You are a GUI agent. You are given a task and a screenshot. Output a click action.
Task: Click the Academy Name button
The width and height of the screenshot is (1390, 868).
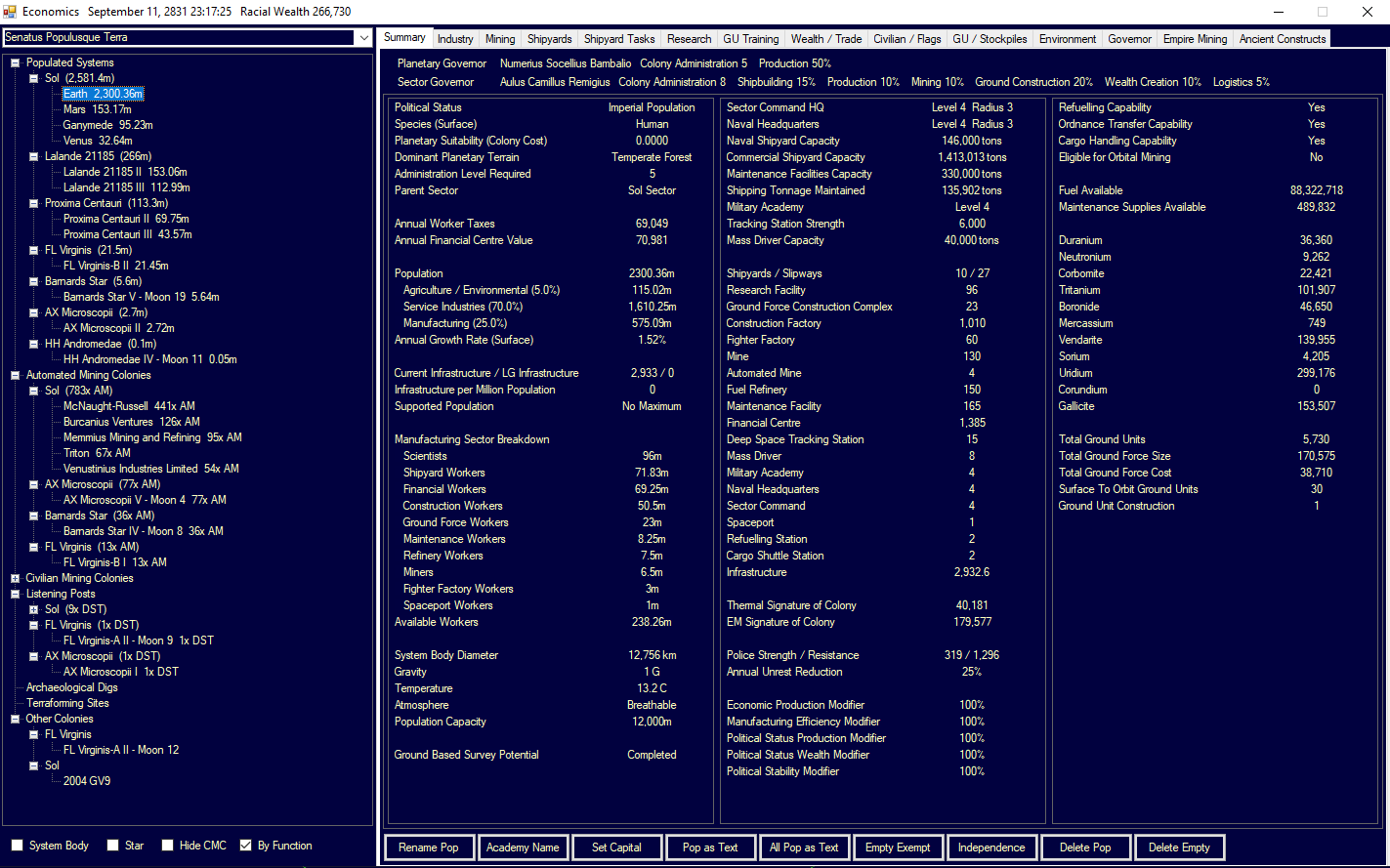coord(523,847)
